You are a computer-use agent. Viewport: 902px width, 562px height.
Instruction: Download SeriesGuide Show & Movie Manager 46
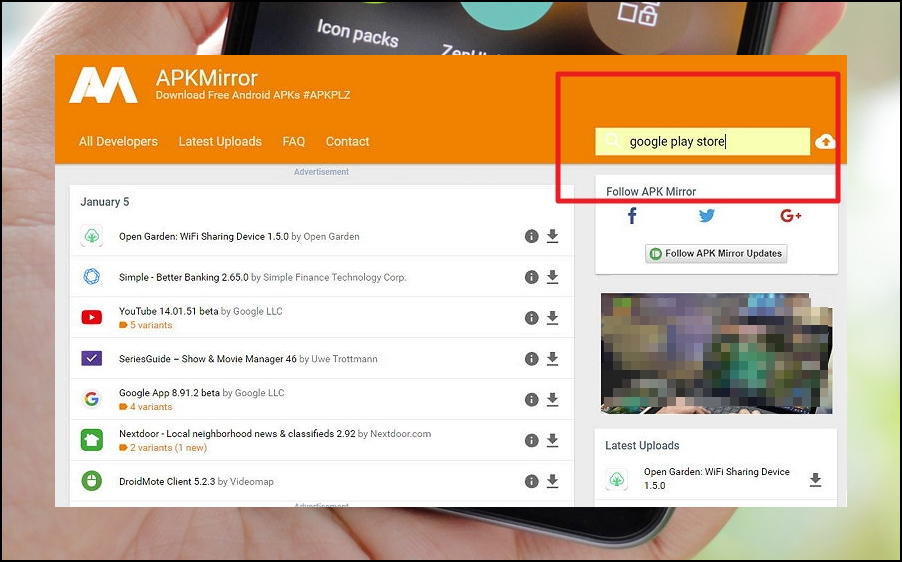(x=552, y=358)
